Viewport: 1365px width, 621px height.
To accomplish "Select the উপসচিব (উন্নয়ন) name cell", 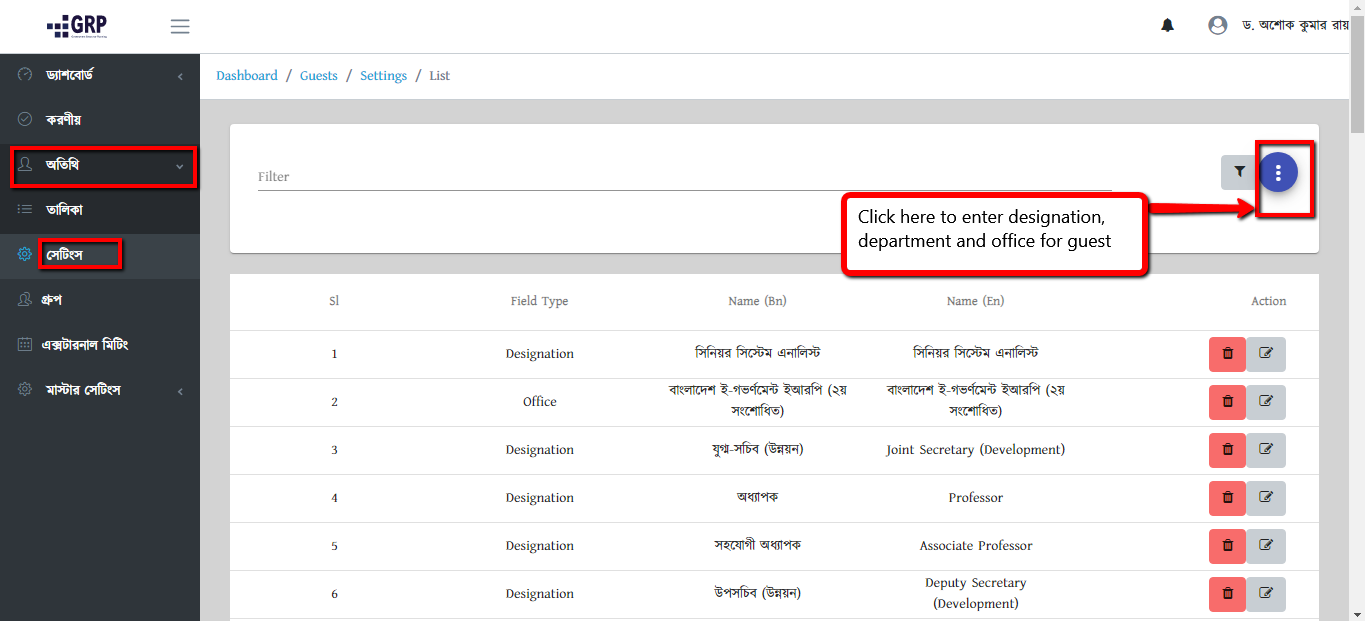I will [x=757, y=593].
